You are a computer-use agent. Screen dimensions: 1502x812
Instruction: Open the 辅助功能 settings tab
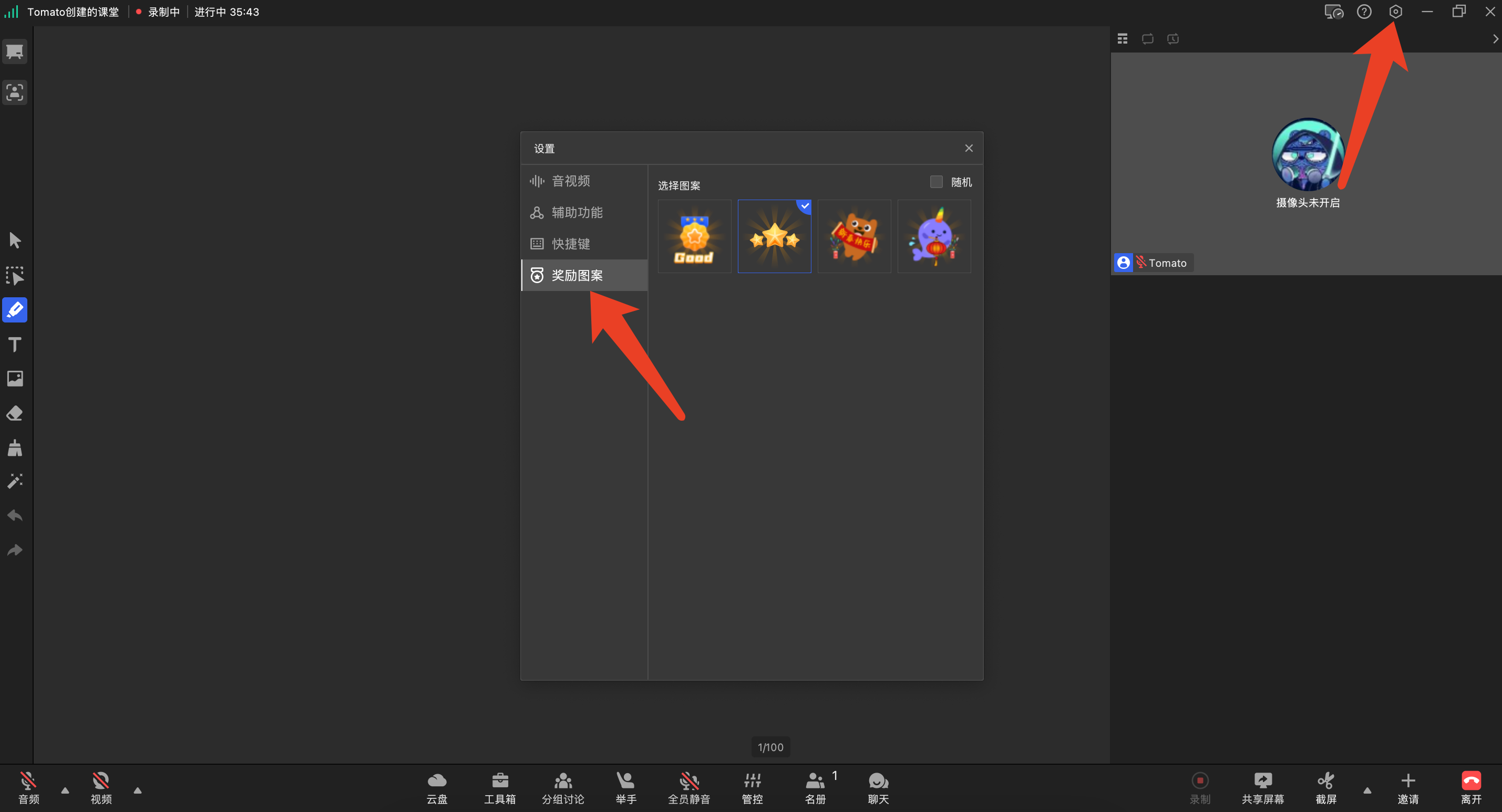tap(584, 212)
